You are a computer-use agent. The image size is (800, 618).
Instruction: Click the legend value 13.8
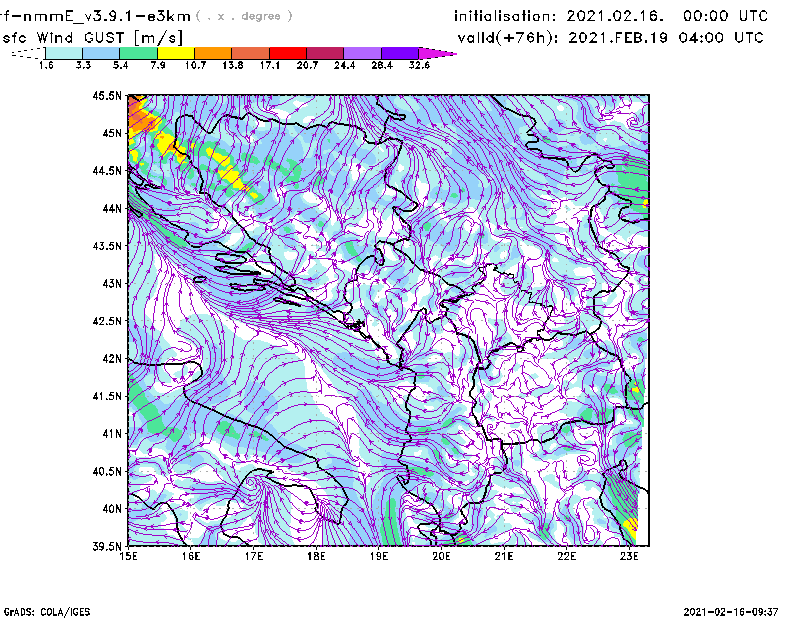click(233, 65)
